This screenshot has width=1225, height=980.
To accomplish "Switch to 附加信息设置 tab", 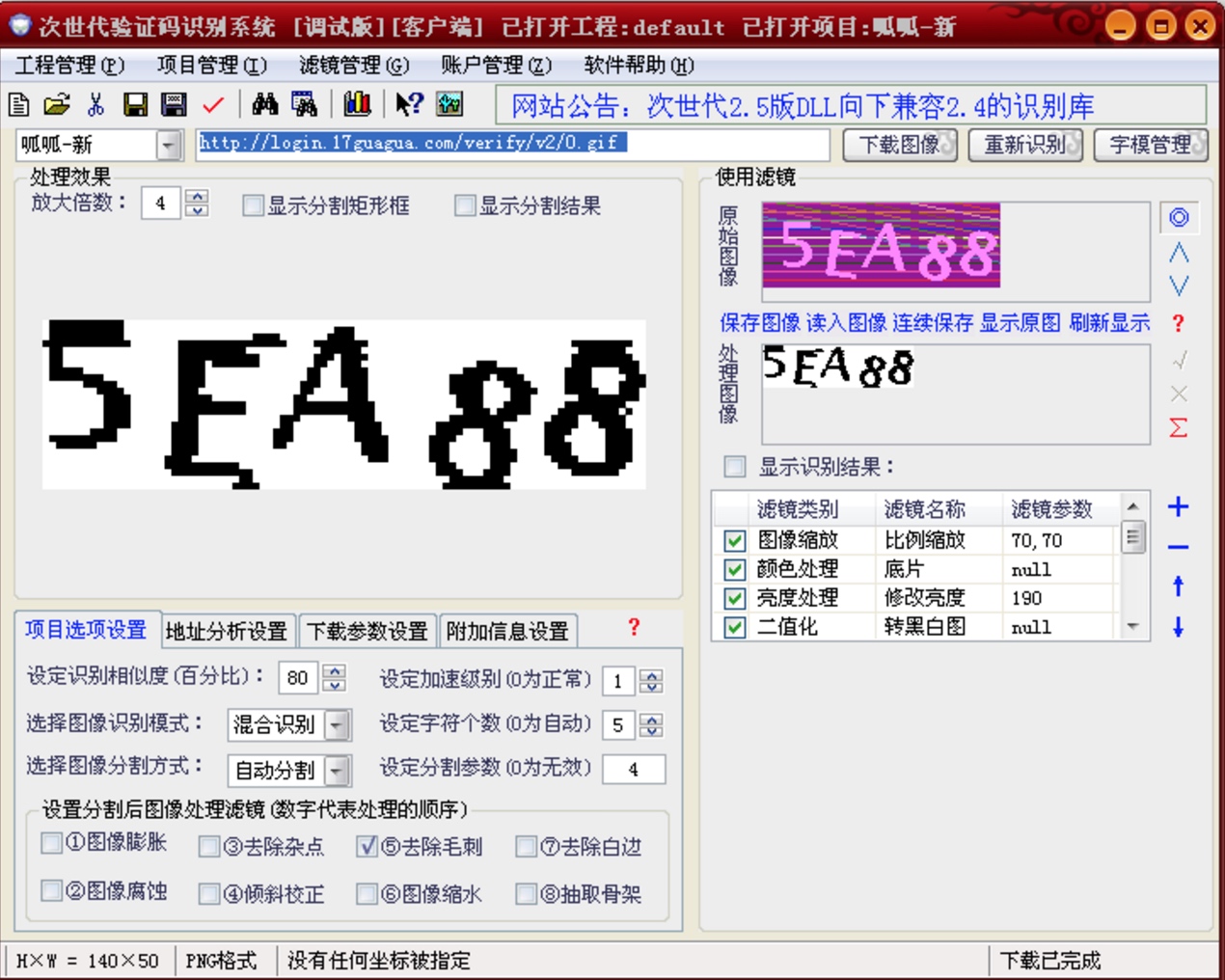I will click(507, 631).
